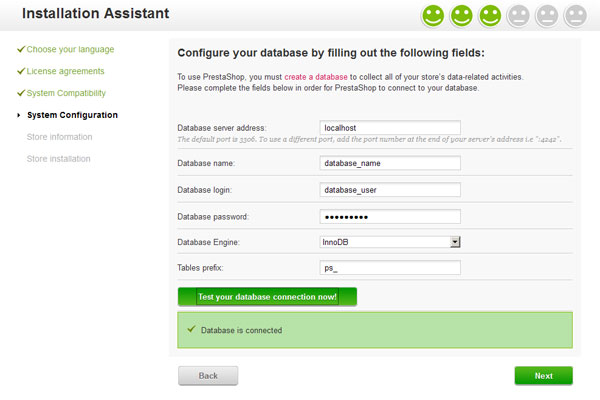Click the checkmark next to Choose your language
Image resolution: width=600 pixels, height=400 pixels.
[21, 49]
